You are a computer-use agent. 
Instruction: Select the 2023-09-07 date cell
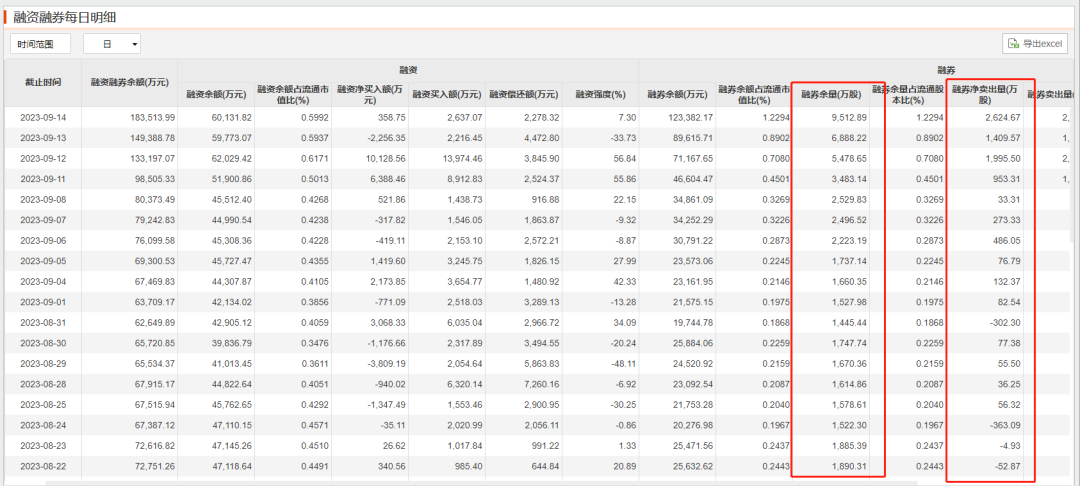coord(43,220)
